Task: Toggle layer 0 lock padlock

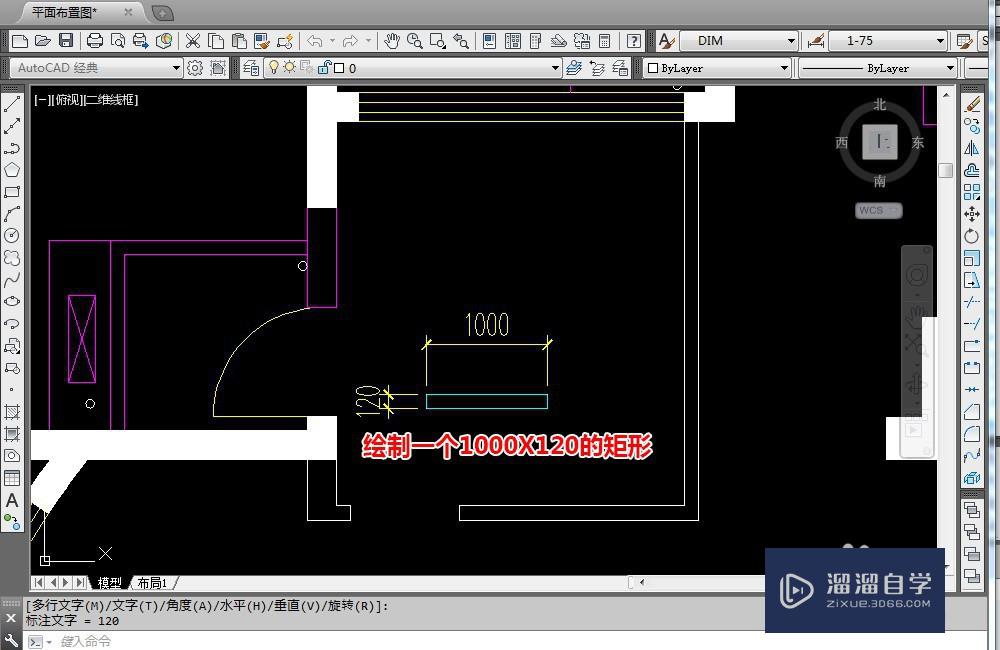Action: pyautogui.click(x=325, y=67)
